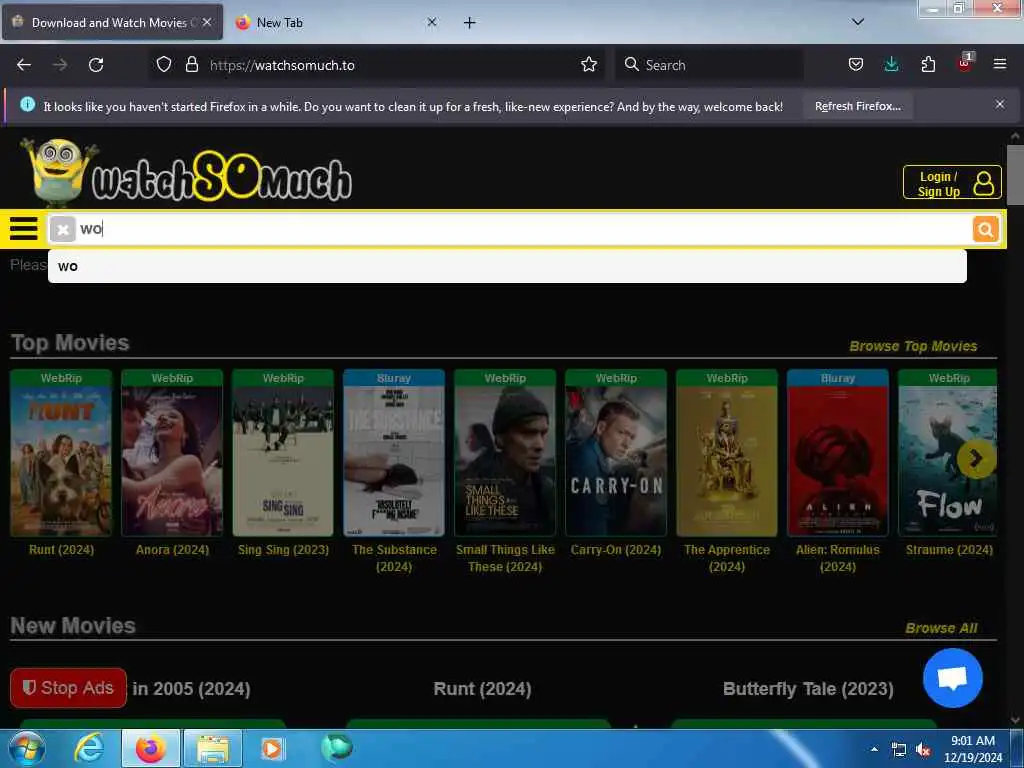This screenshot has width=1024, height=768.
Task: Open the Save to Pocket icon
Action: click(856, 65)
